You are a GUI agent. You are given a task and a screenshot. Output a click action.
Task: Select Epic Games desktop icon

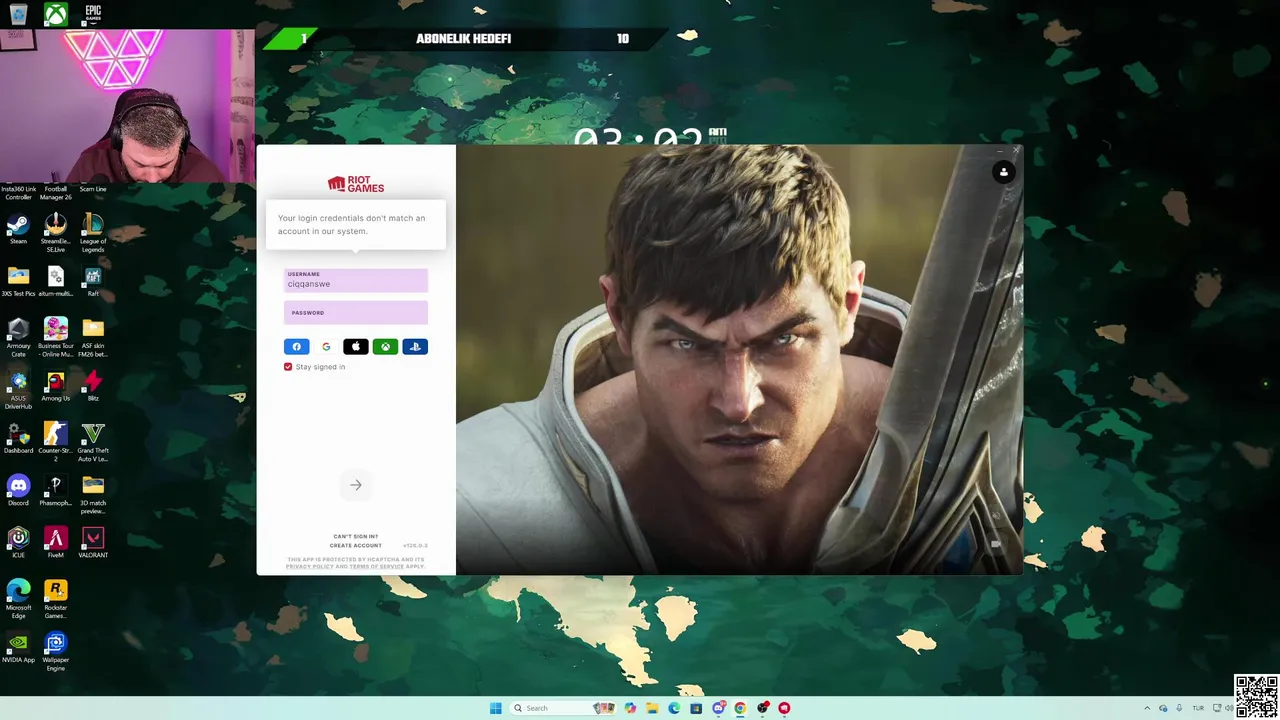click(x=93, y=14)
